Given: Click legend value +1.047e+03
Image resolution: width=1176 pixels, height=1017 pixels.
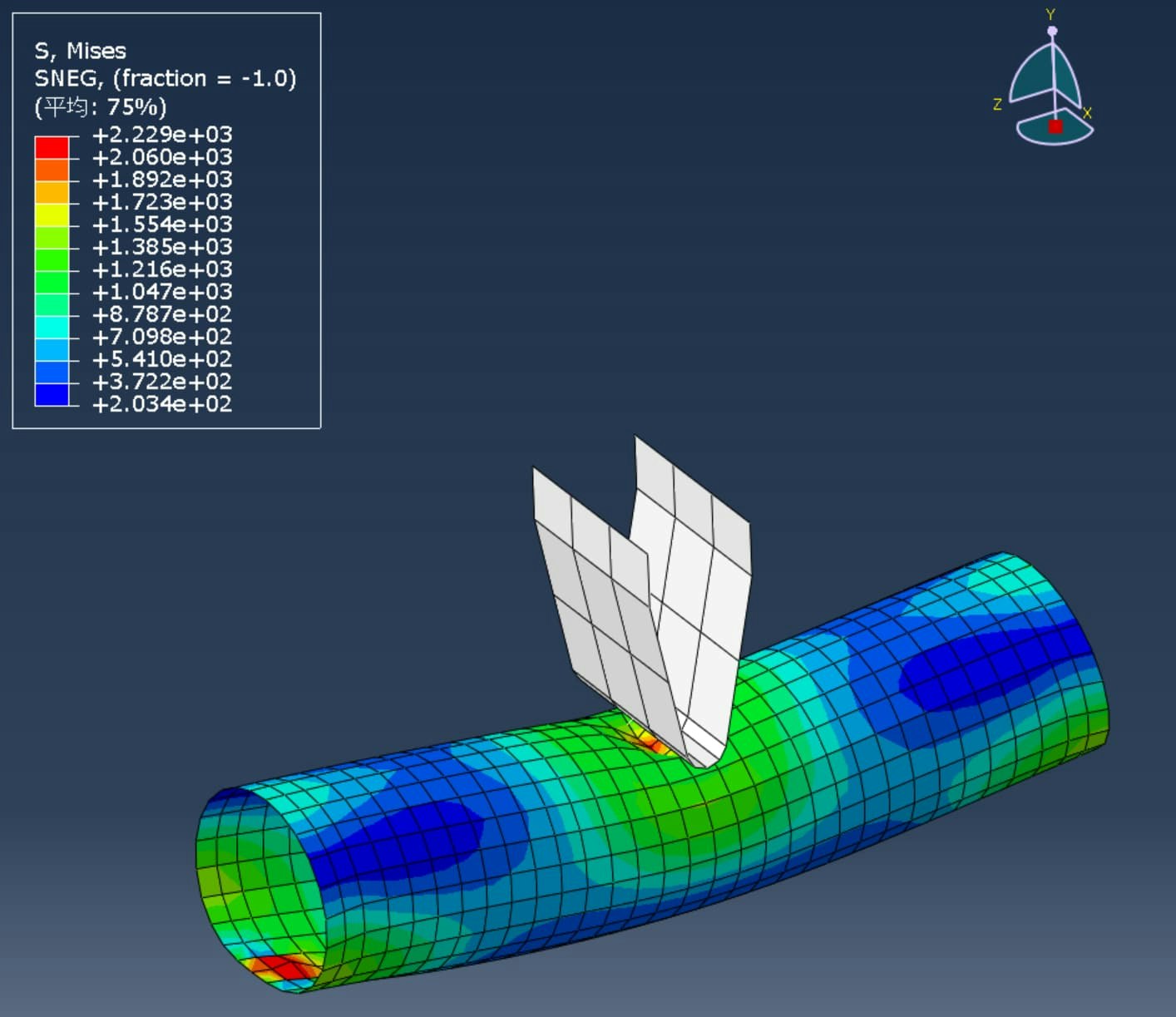Looking at the screenshot, I should [162, 292].
